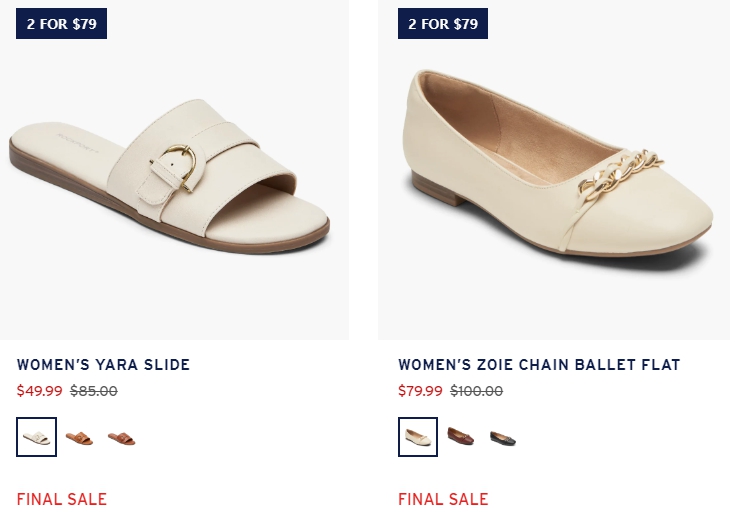The width and height of the screenshot is (735, 516).
Task: Open the Women's Yara Slide title link
Action: [x=103, y=365]
